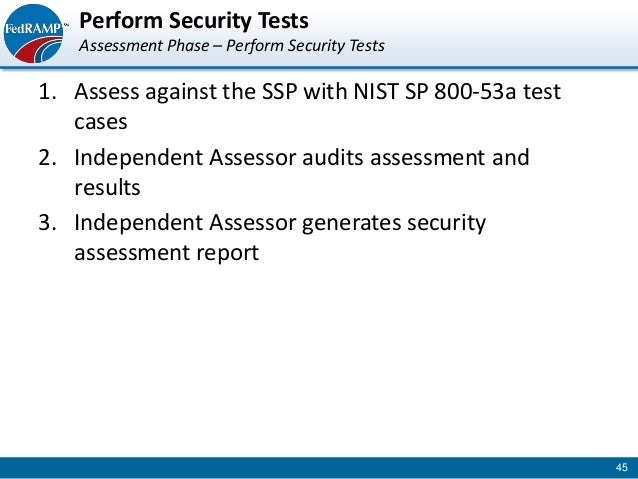Click list number 3 marker
Viewport: 638px width, 479px height.
(x=47, y=223)
